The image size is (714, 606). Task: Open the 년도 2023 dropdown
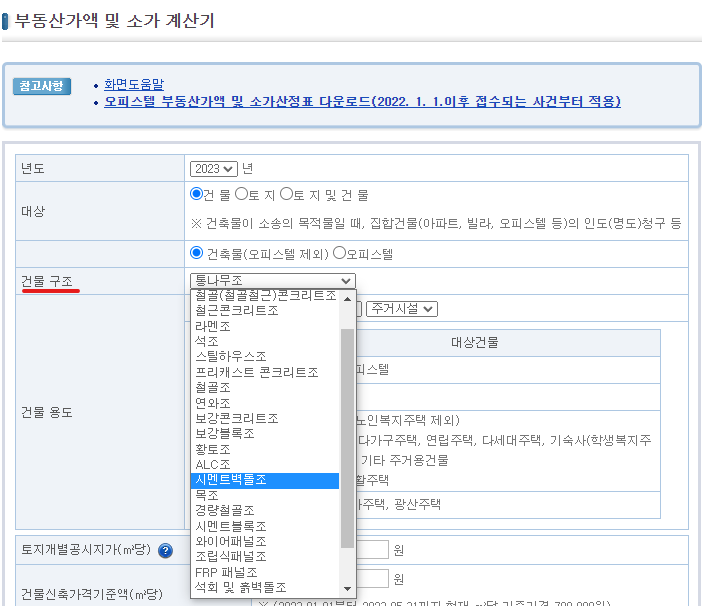(214, 169)
